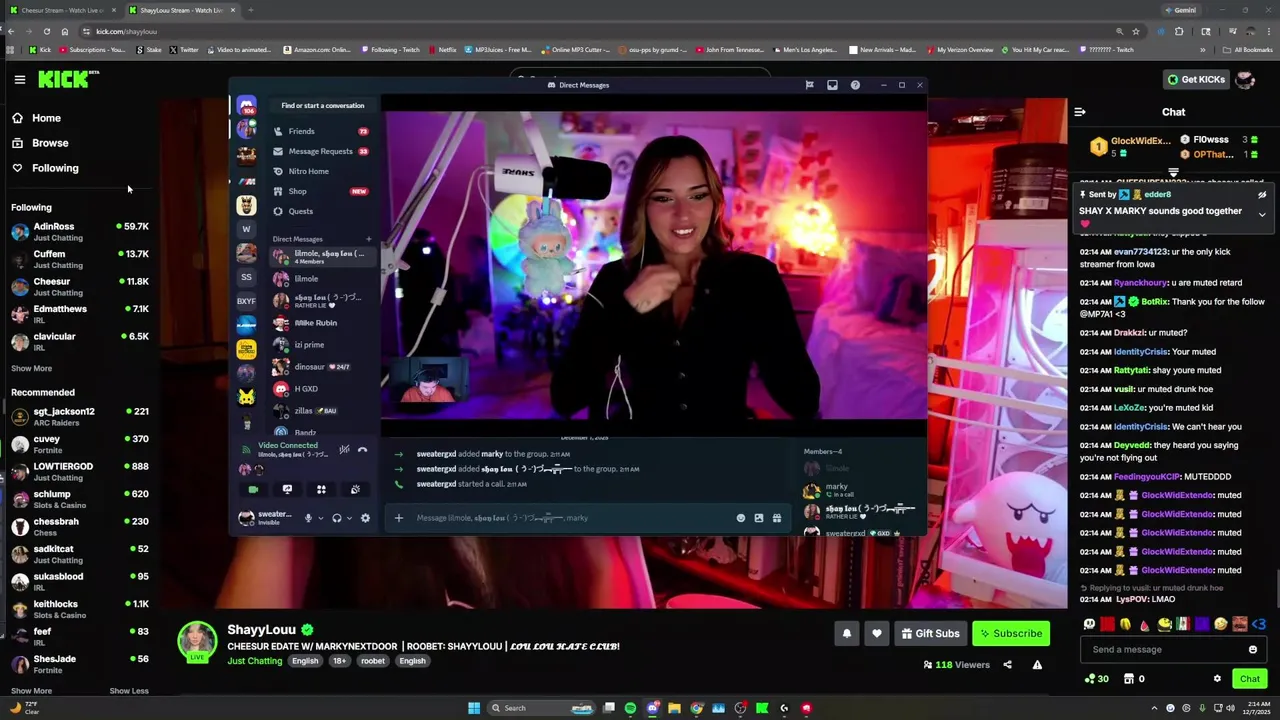This screenshot has height=720, width=1280.
Task: Open dinosaur direct message
Action: tap(321, 367)
